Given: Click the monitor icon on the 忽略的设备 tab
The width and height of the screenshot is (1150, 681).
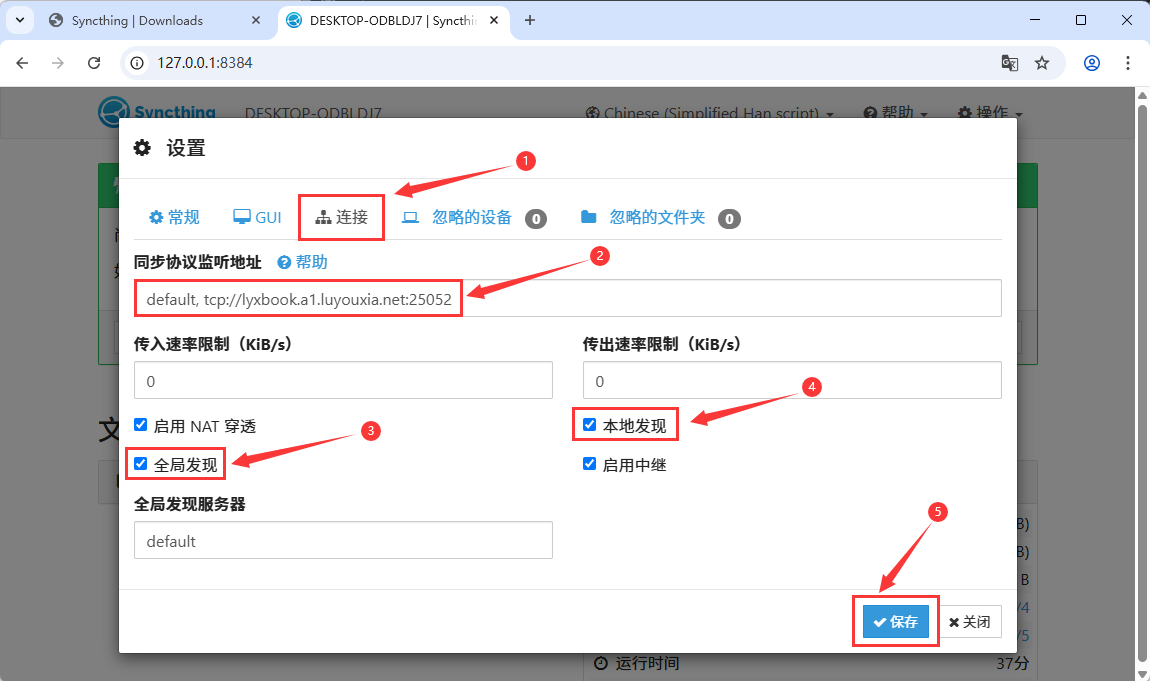Looking at the screenshot, I should pyautogui.click(x=410, y=217).
